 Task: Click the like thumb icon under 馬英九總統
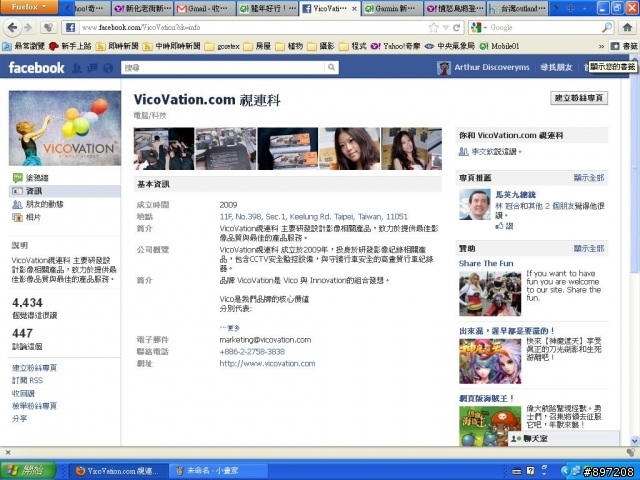pyautogui.click(x=499, y=226)
